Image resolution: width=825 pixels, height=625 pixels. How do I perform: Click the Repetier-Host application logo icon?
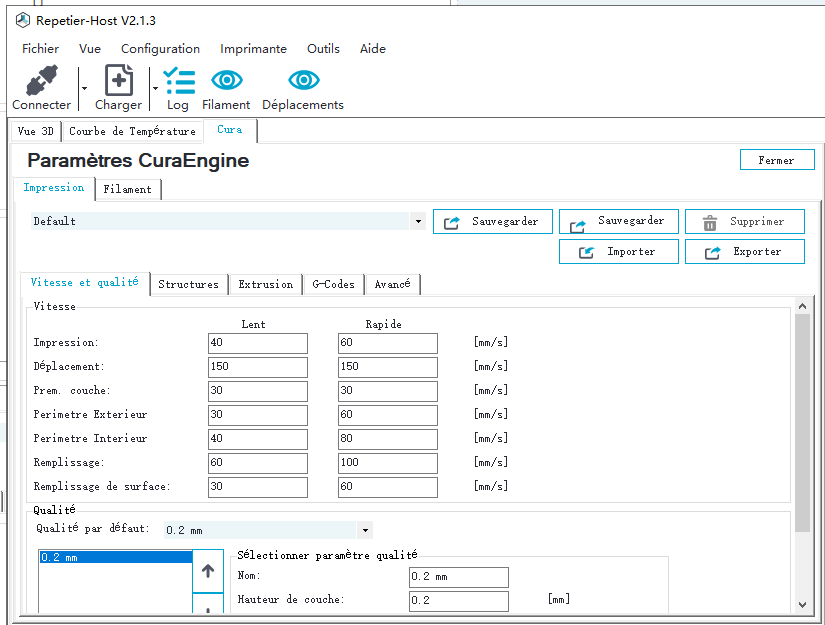coord(23,21)
